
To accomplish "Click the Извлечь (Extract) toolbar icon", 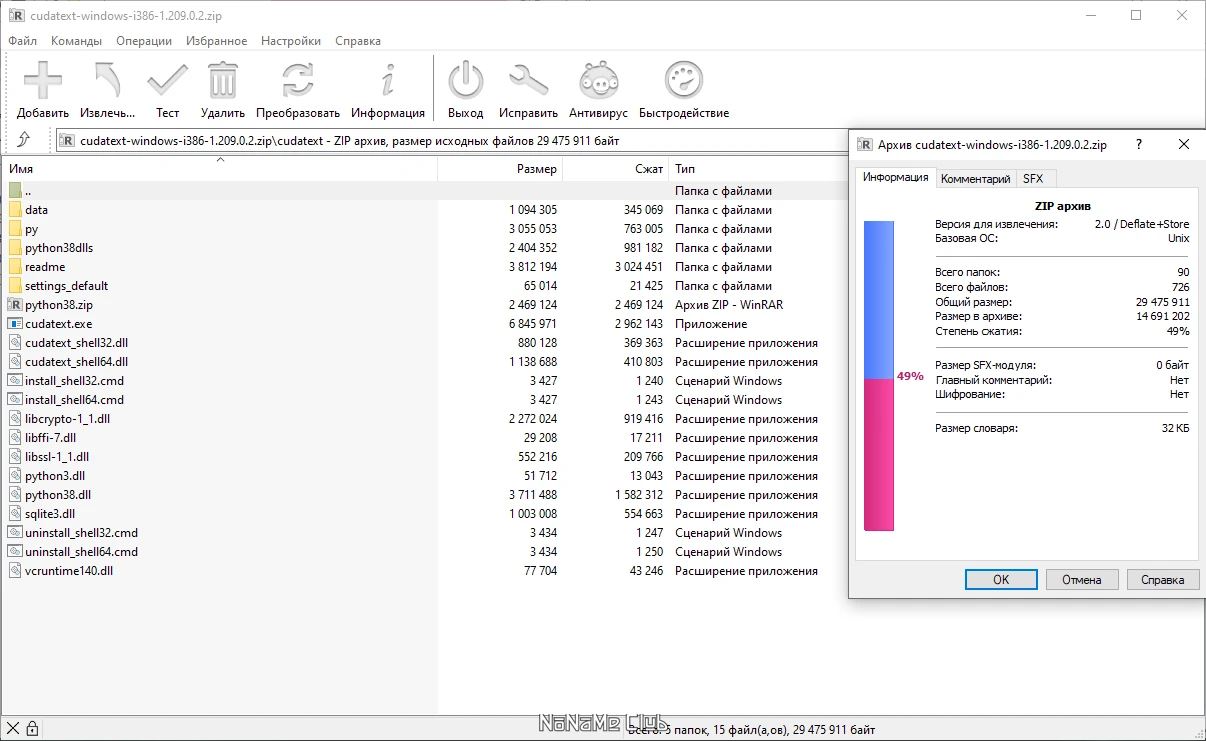I will click(x=107, y=79).
